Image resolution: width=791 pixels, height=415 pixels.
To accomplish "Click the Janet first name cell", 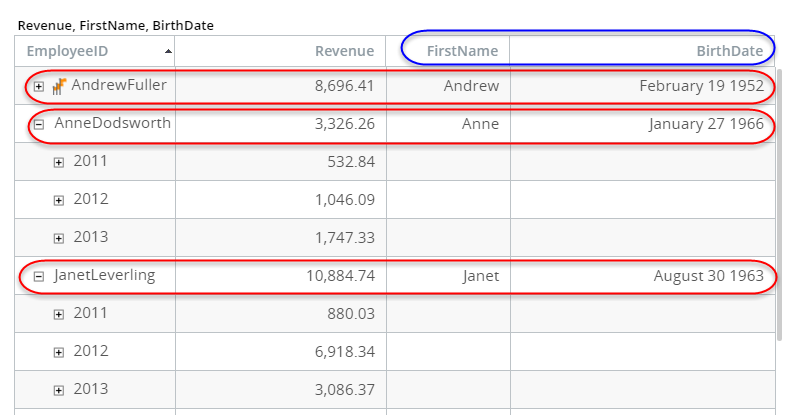I will [480, 276].
